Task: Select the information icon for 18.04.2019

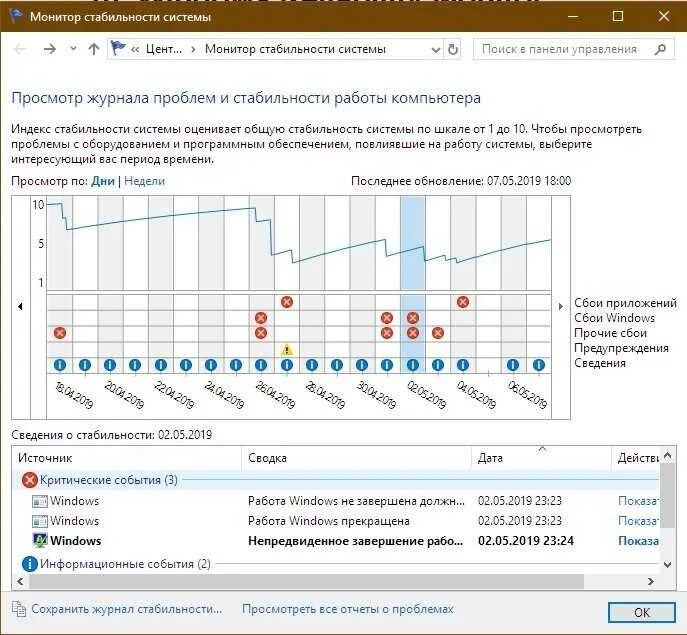Action: pos(60,365)
